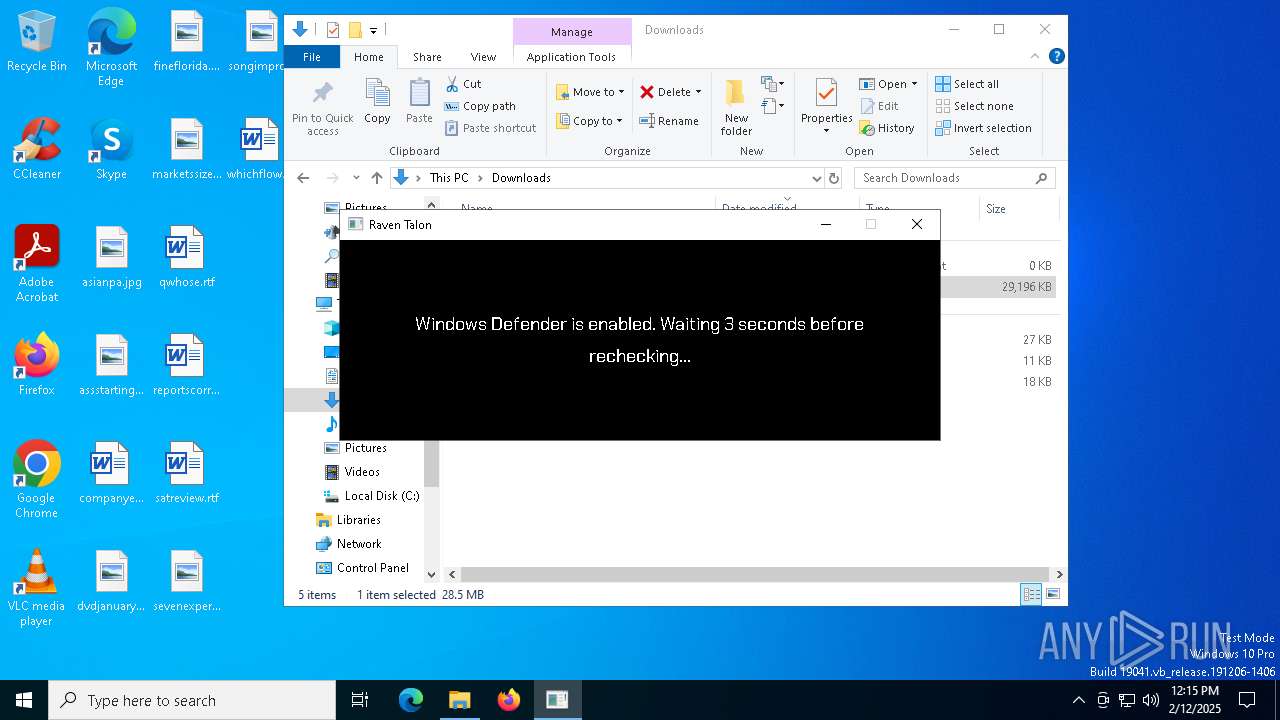Click Raven Talon taskbar button

tap(557, 700)
